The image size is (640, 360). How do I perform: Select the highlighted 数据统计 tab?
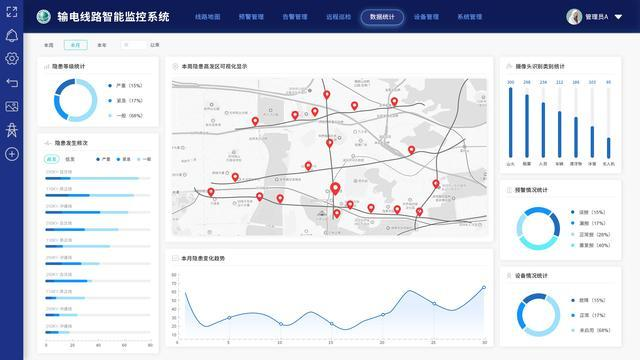(x=382, y=17)
